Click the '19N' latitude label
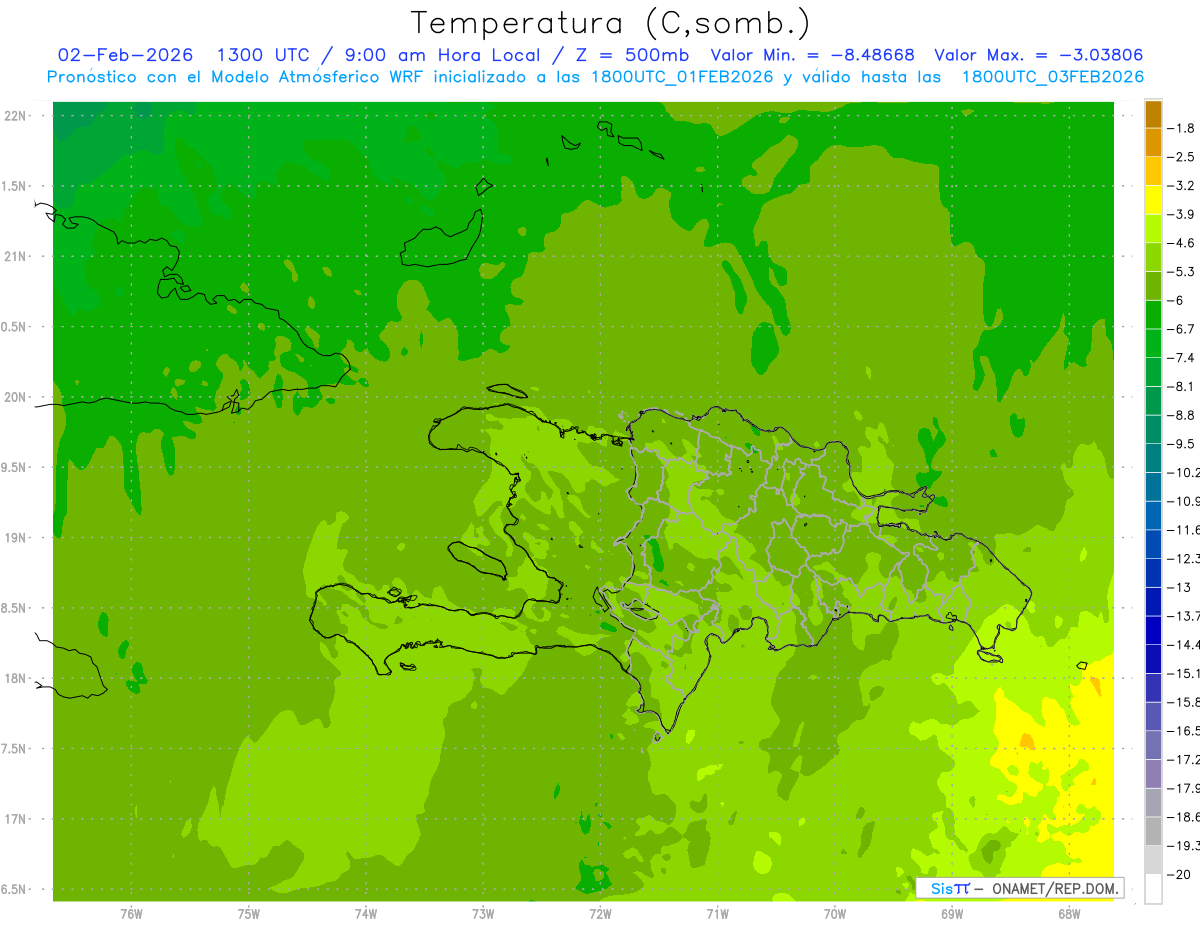This screenshot has width=1200, height=927. tap(14, 538)
